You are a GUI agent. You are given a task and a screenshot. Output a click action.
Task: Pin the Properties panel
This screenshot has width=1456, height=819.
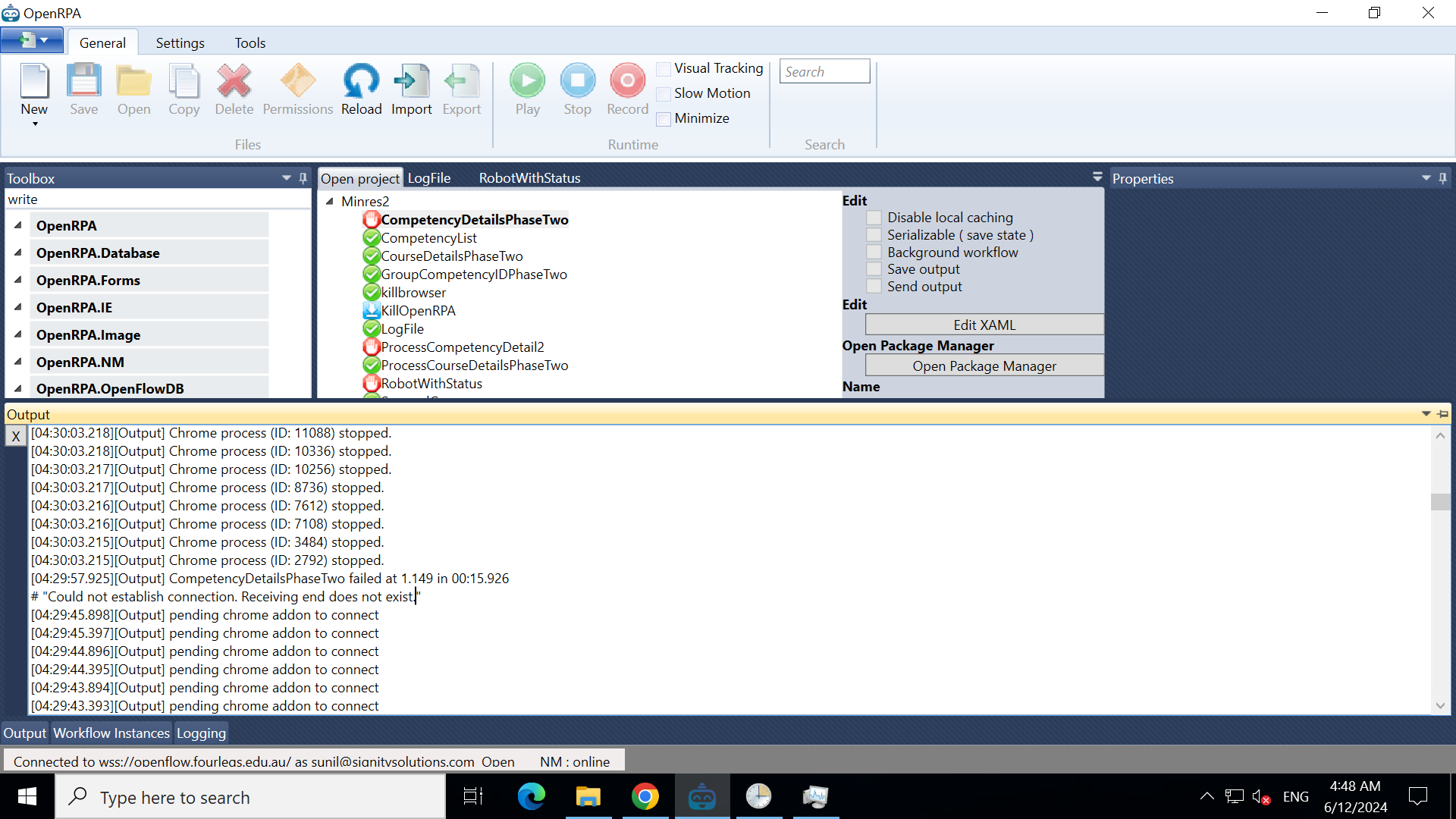point(1442,178)
